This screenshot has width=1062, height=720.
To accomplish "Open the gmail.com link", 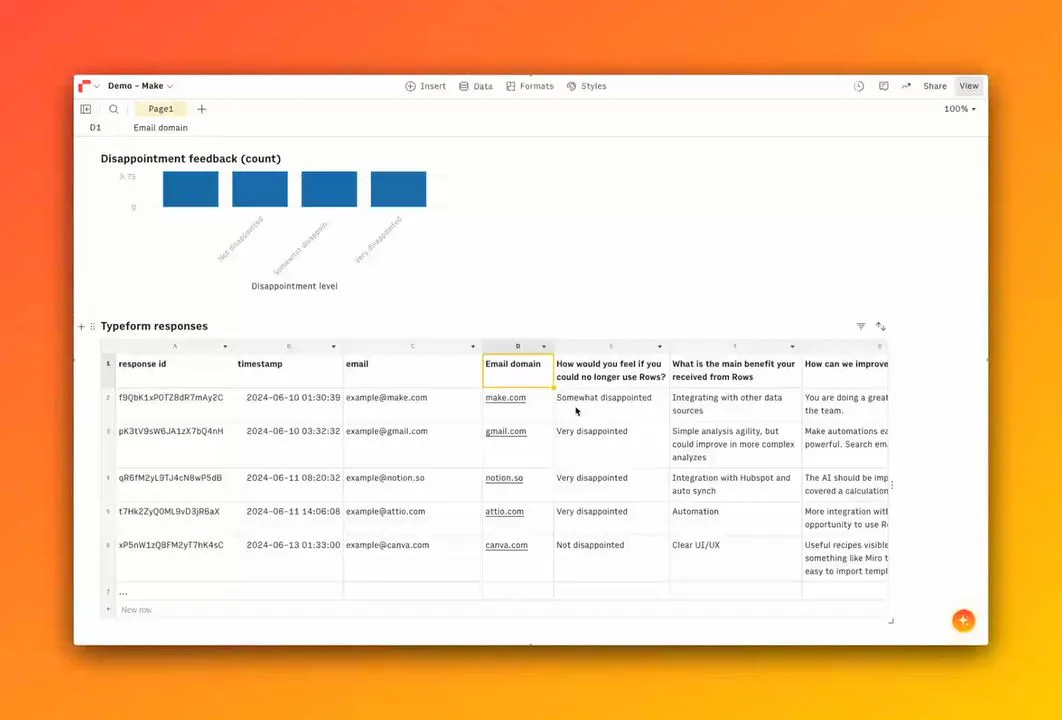I will 506,431.
